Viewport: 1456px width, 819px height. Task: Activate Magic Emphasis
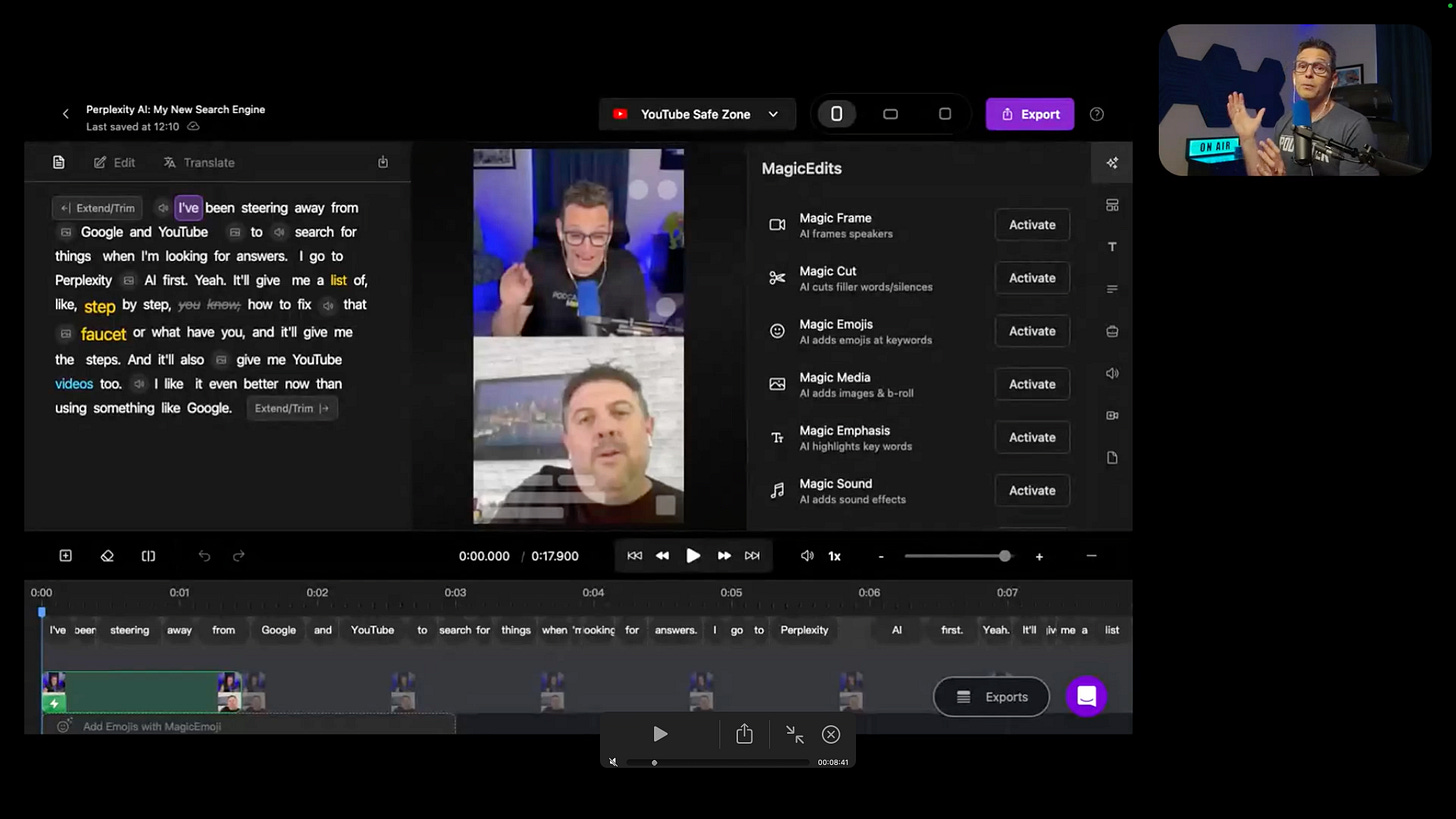point(1032,437)
